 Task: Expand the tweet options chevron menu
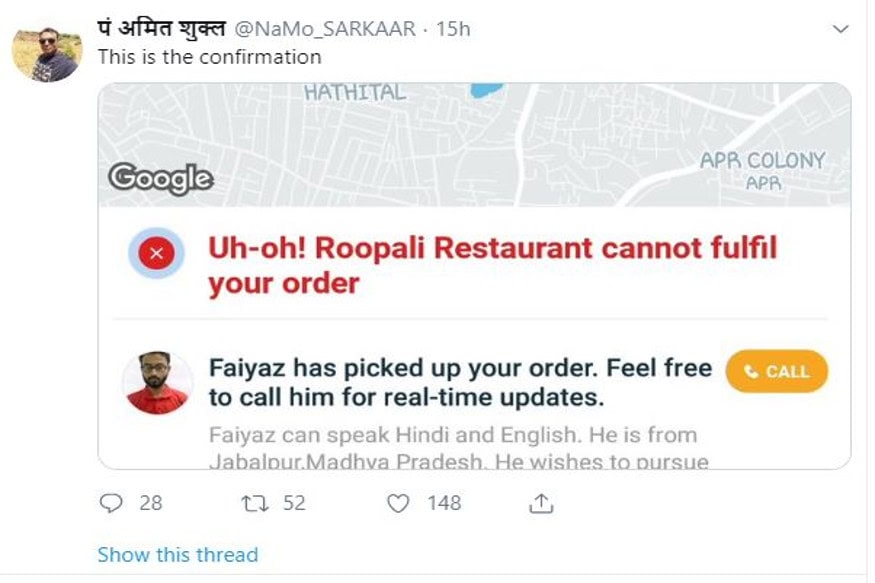[839, 30]
